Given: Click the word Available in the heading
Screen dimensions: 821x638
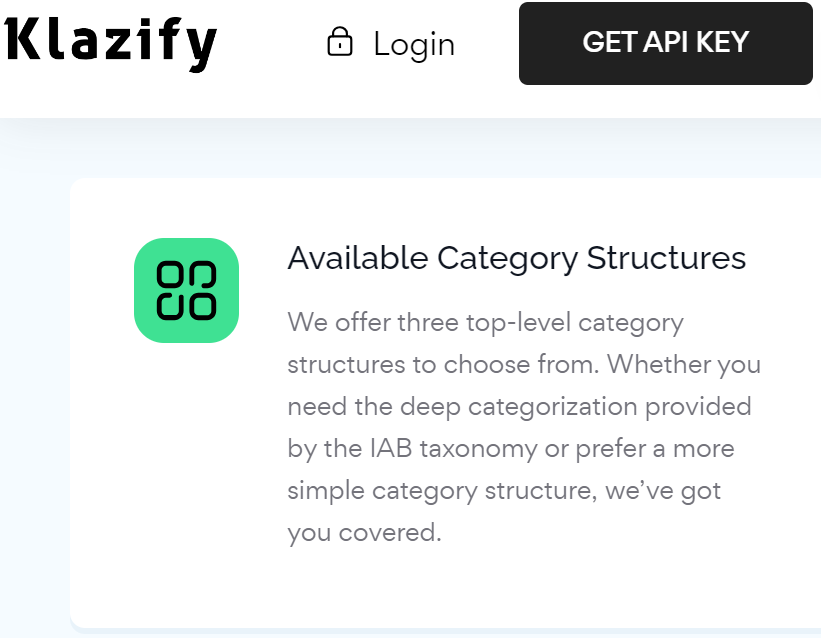Looking at the screenshot, I should tap(358, 258).
